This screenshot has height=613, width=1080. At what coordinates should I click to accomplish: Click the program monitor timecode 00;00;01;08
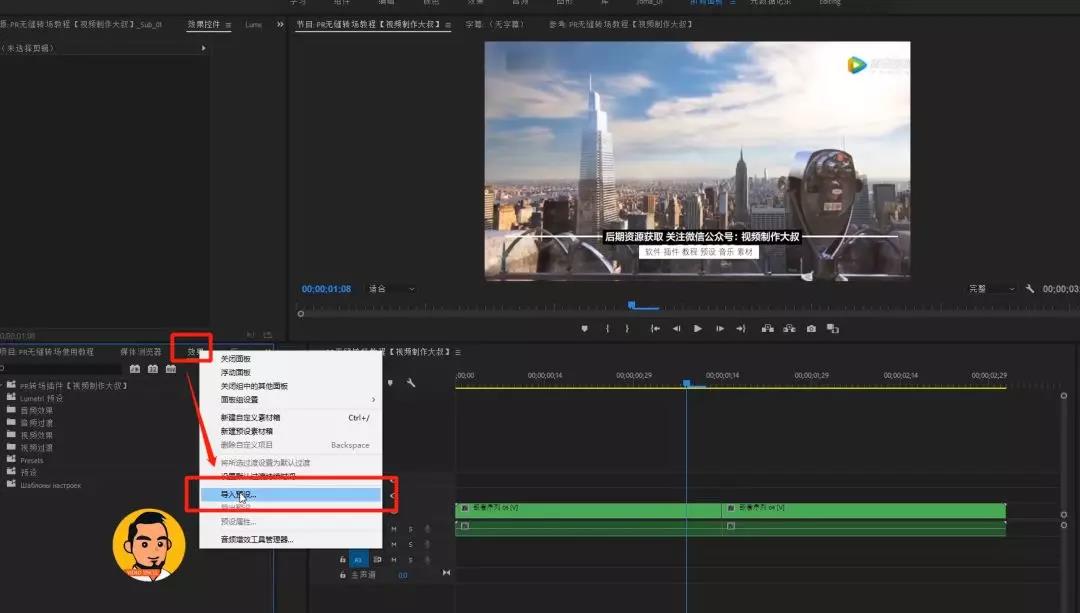[x=326, y=289]
